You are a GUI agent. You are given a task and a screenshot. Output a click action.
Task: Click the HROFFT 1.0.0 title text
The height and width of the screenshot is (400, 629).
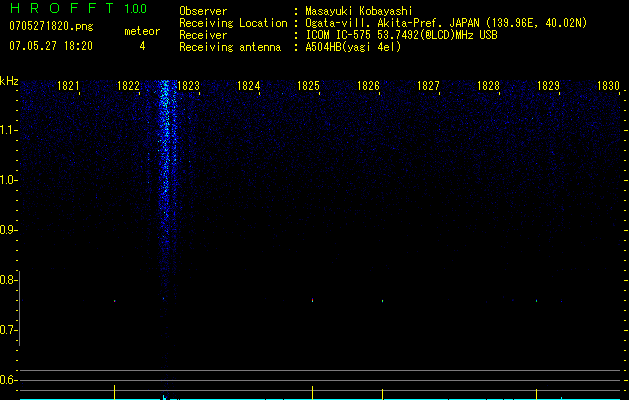click(78, 8)
